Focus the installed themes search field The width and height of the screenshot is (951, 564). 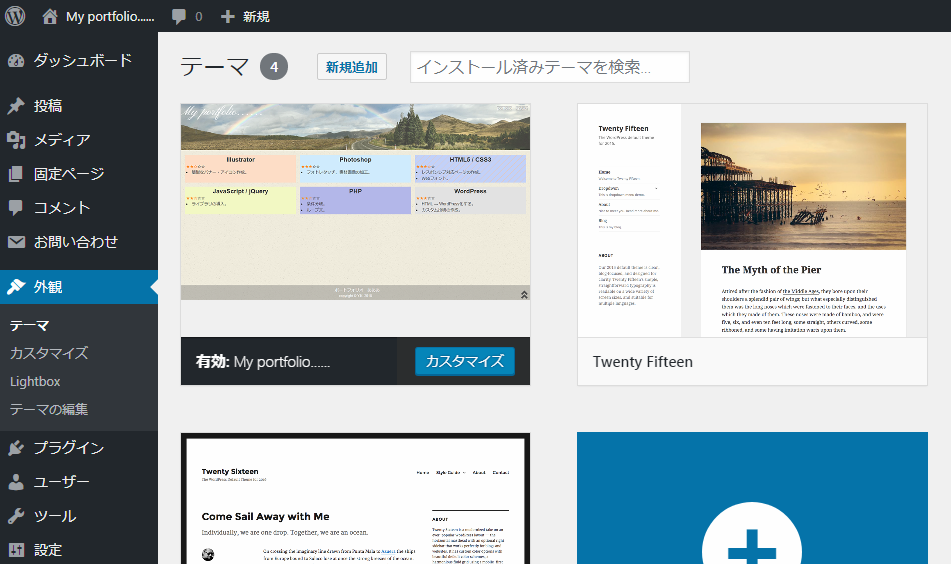pos(549,67)
